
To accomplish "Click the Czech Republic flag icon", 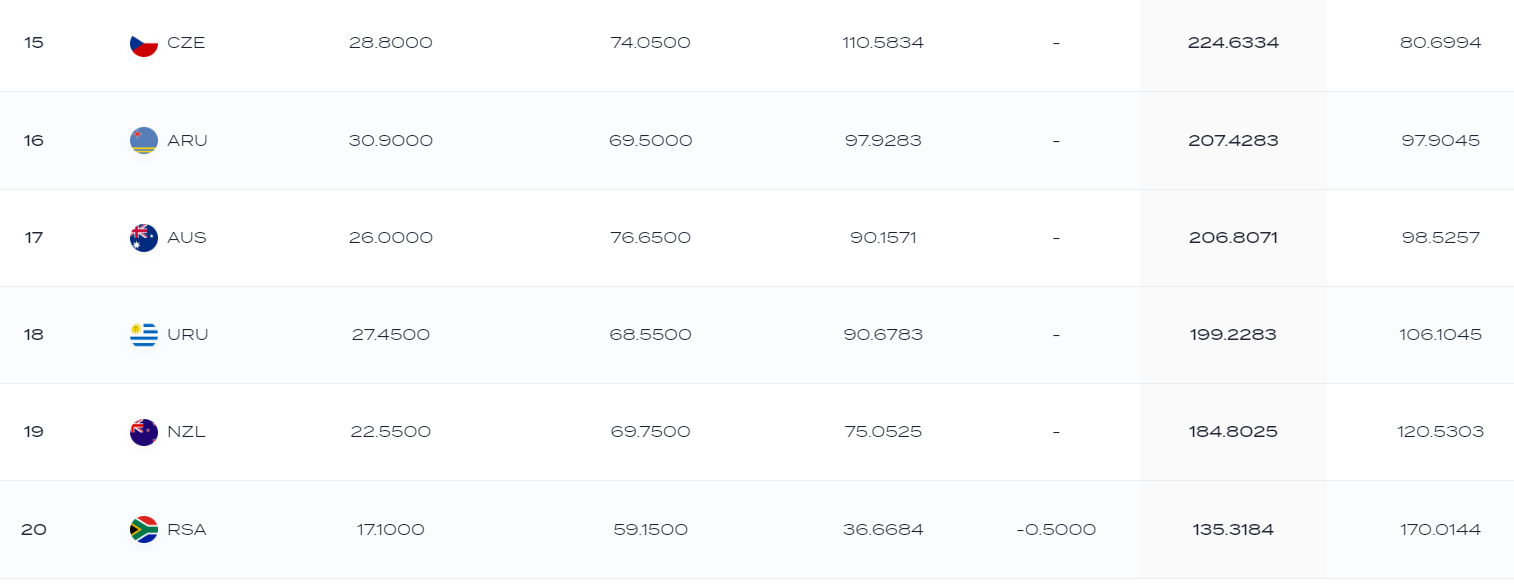I will click(144, 43).
